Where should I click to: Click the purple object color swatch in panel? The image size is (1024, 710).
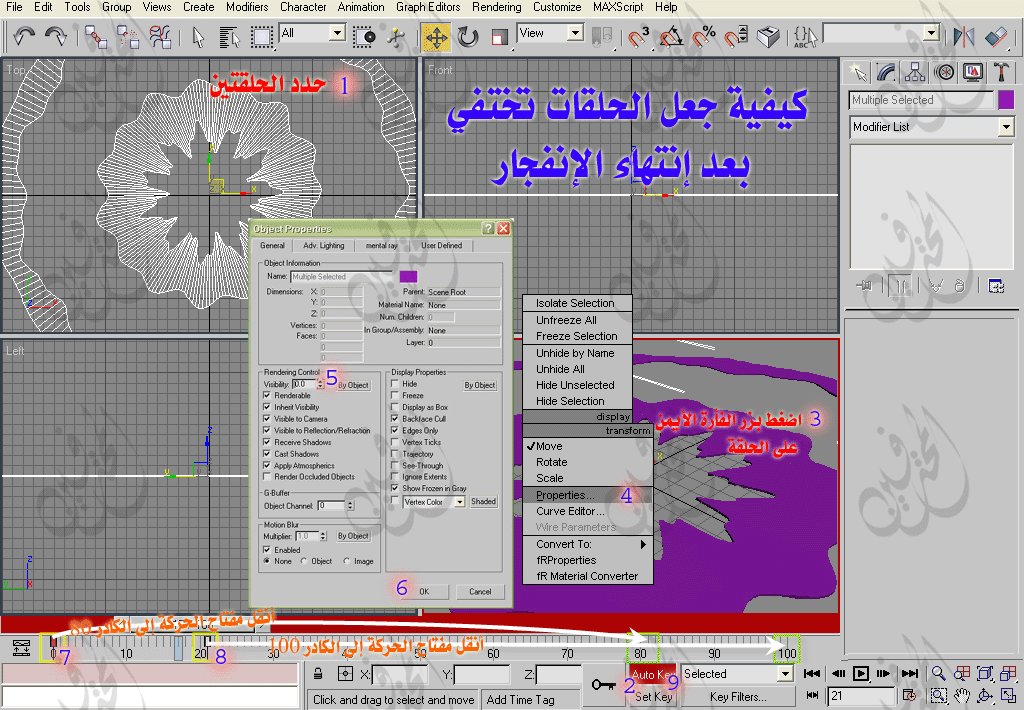[x=1006, y=100]
